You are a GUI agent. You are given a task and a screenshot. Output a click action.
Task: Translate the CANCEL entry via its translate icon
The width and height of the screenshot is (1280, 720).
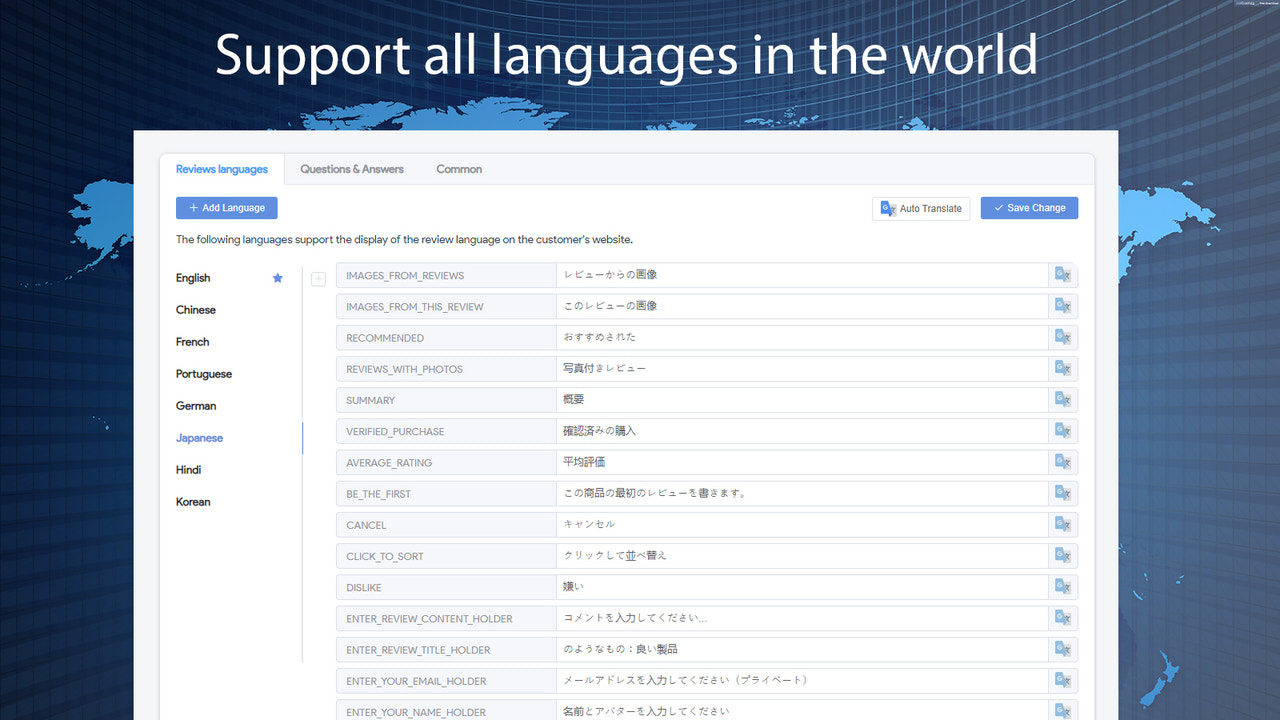(1062, 524)
